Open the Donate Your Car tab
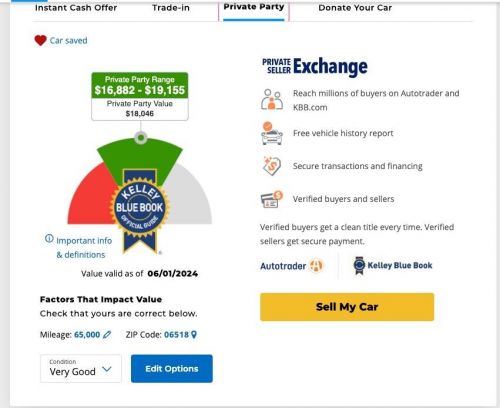This screenshot has height=408, width=500. point(355,8)
